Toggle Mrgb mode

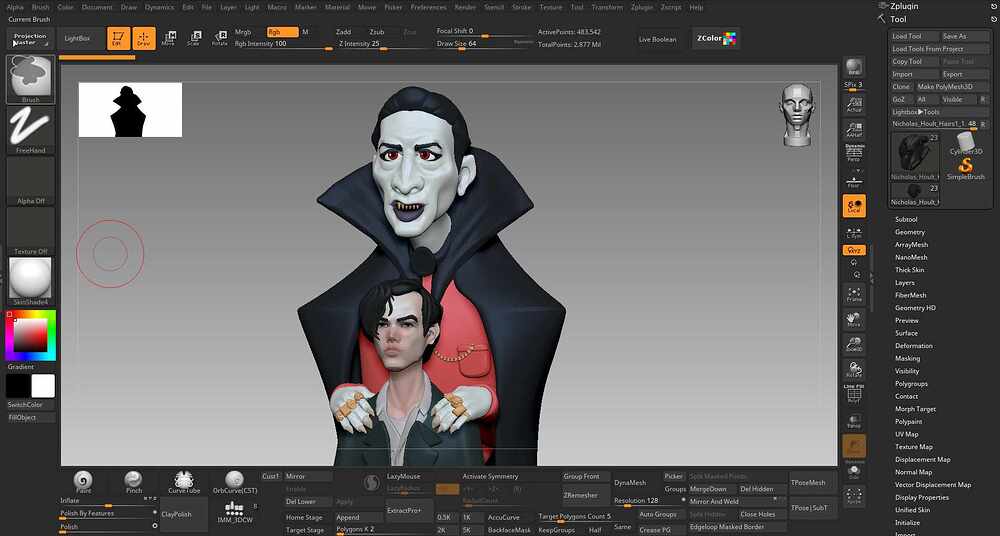click(244, 32)
